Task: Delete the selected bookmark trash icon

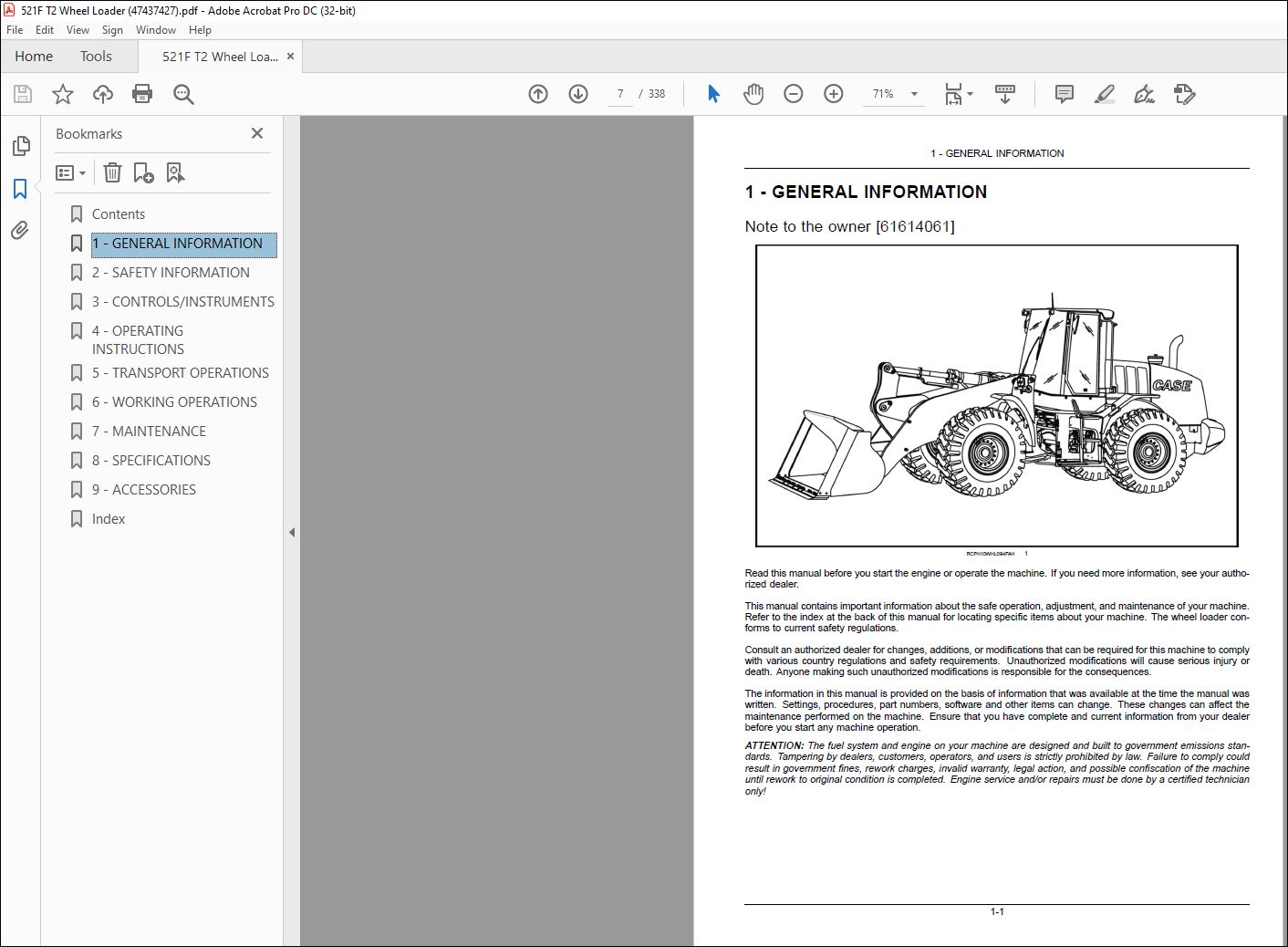Action: coord(112,172)
